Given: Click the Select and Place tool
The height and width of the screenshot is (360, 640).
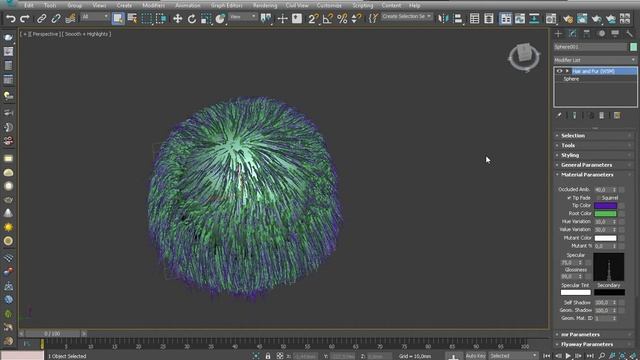Looking at the screenshot, I should click(x=220, y=19).
